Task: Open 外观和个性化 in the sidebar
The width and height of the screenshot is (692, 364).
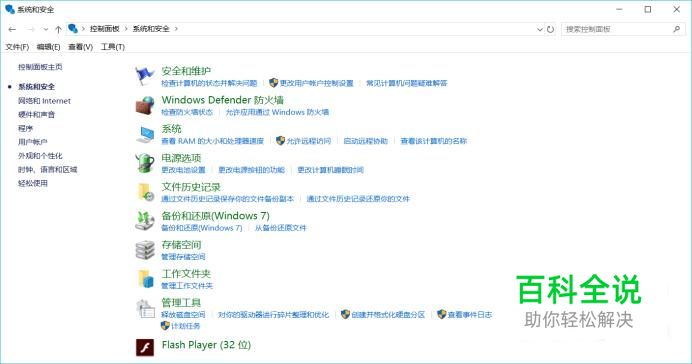Action: pos(40,156)
